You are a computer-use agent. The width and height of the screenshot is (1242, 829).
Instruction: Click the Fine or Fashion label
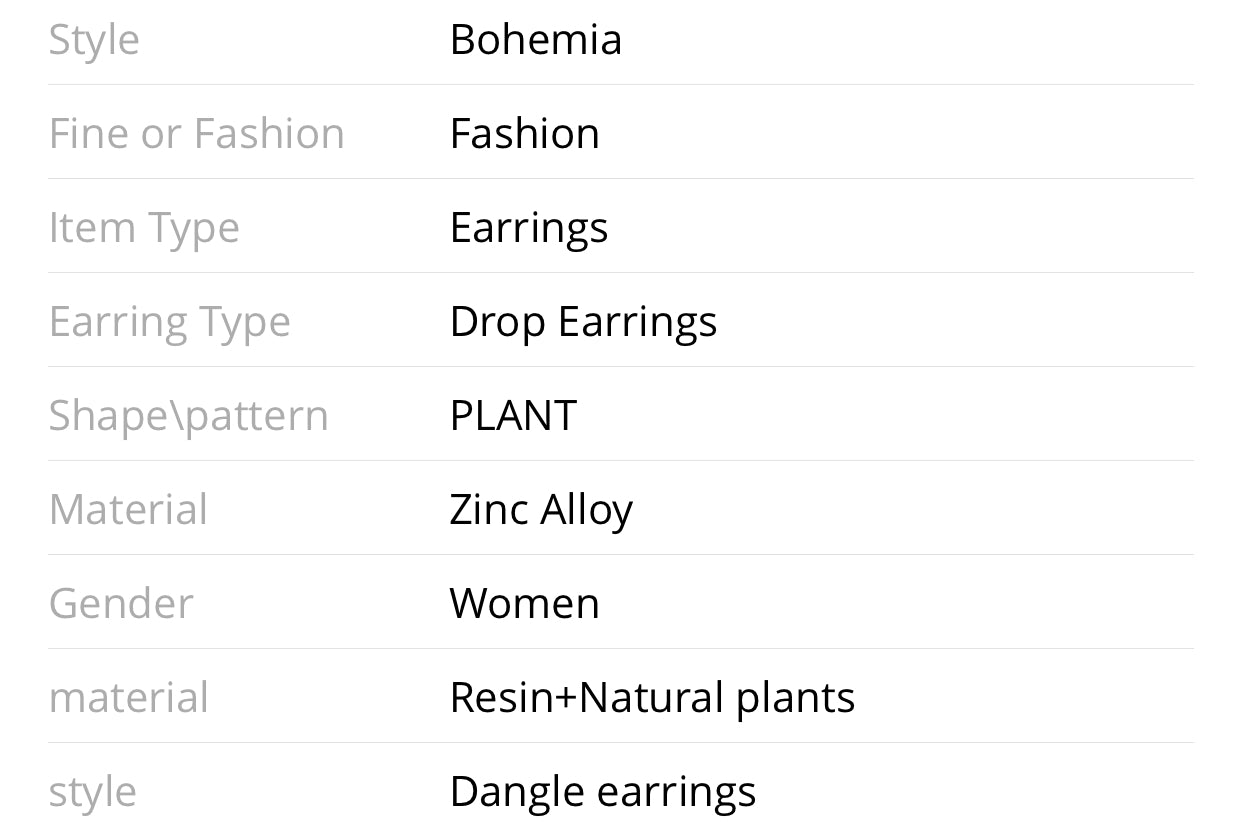coord(196,134)
